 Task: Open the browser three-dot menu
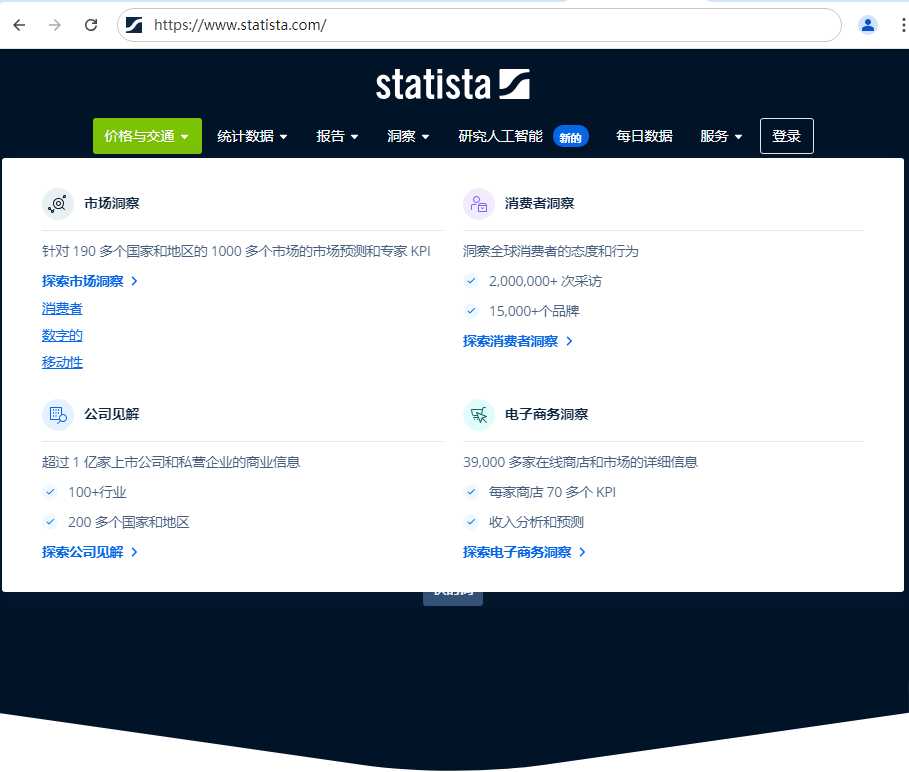pos(903,25)
